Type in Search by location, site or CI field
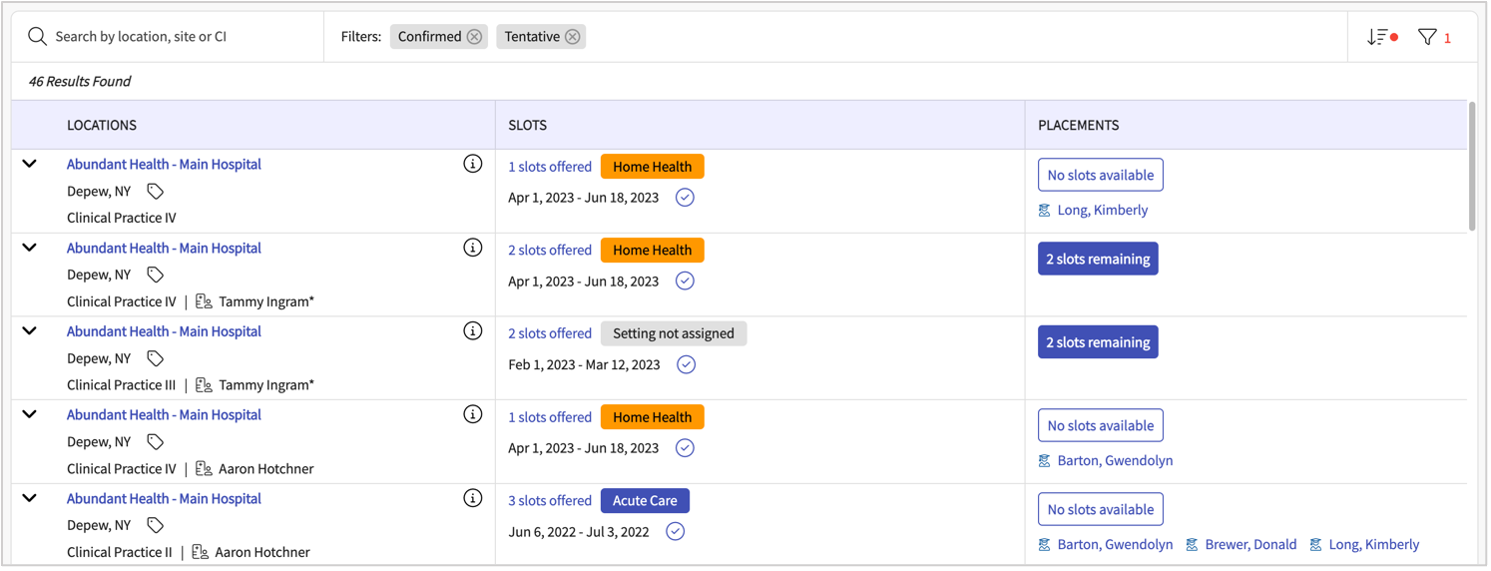 click(x=180, y=37)
